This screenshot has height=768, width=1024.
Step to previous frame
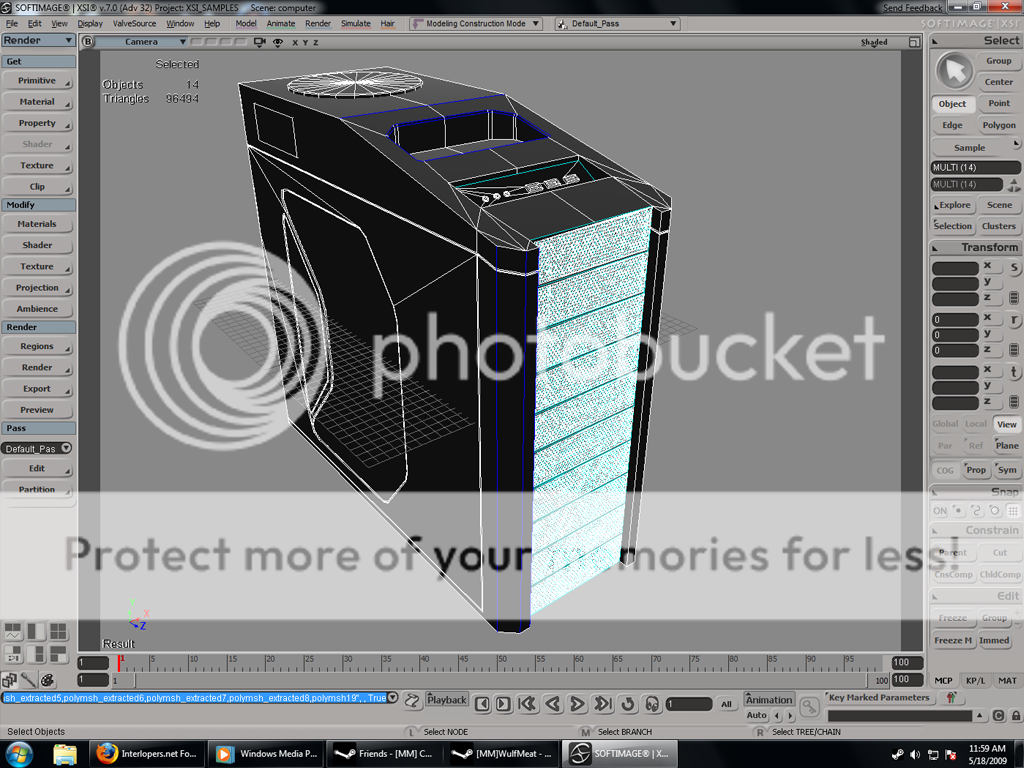click(482, 704)
